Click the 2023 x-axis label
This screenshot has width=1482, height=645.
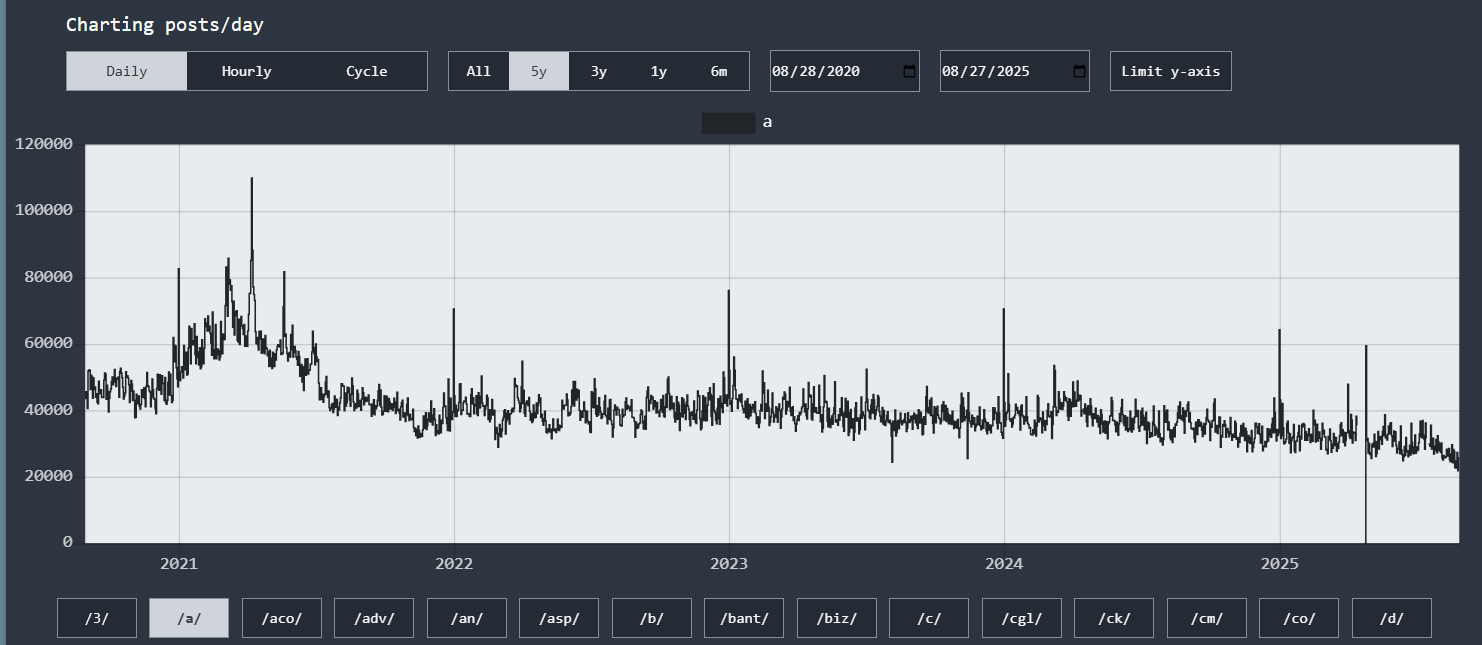click(x=729, y=564)
